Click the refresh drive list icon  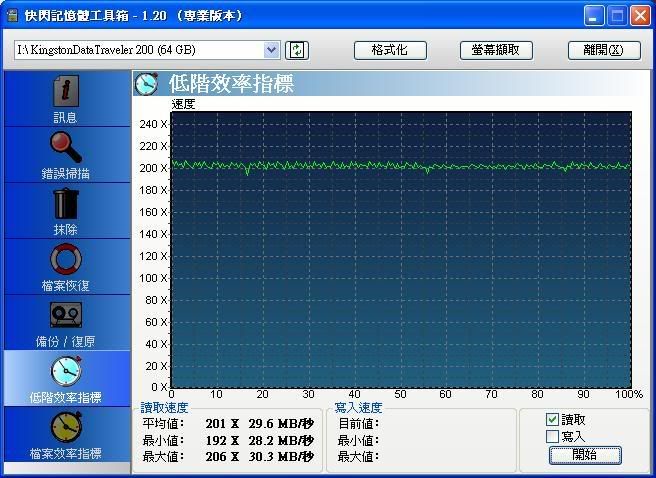tap(297, 50)
